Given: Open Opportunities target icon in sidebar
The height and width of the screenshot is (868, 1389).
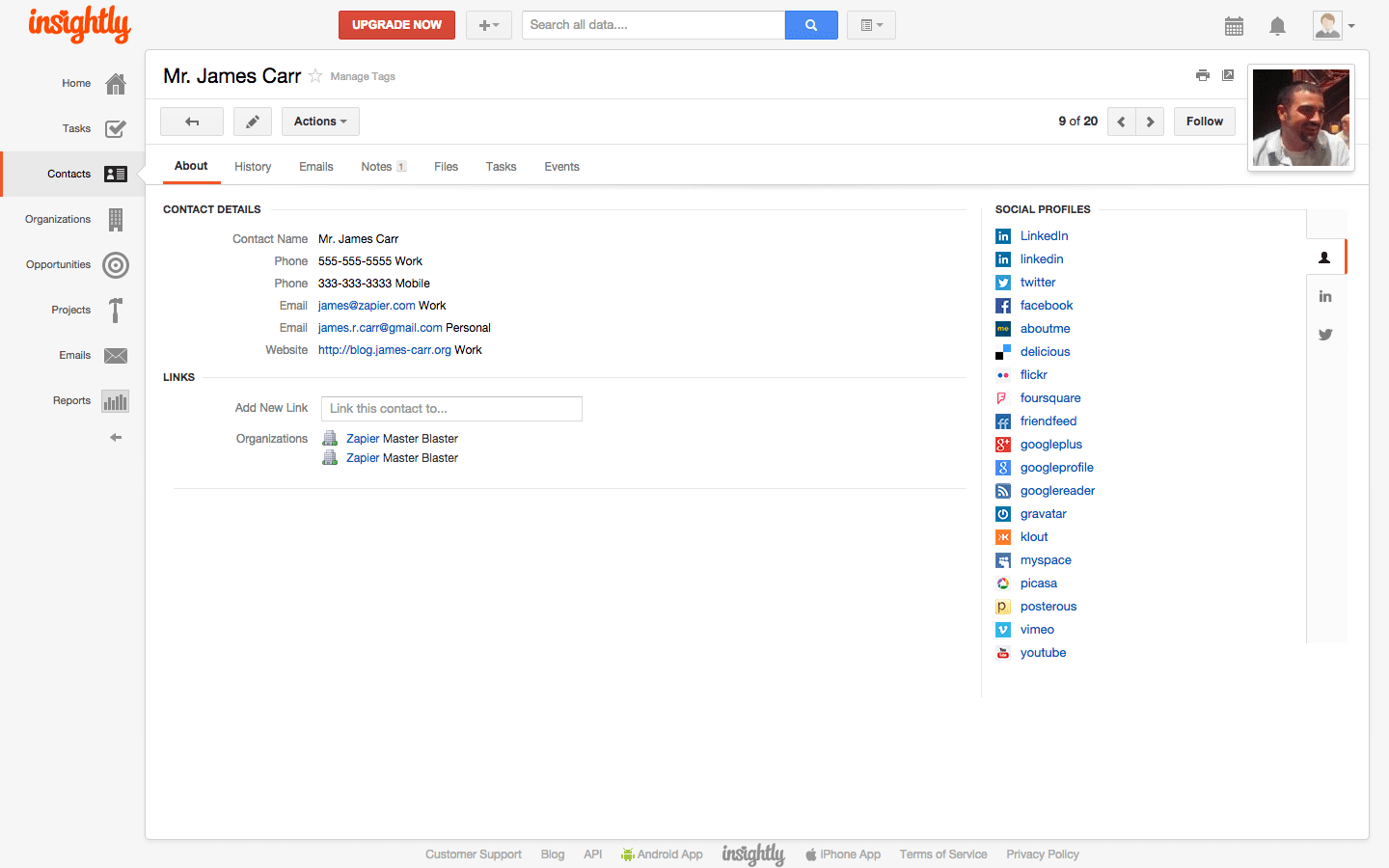Looking at the screenshot, I should pos(116,265).
